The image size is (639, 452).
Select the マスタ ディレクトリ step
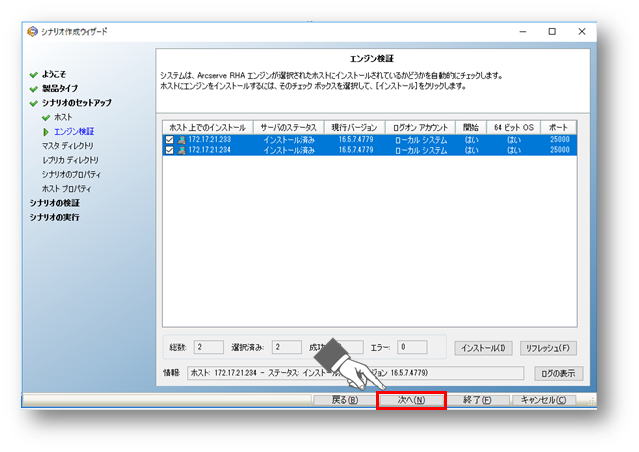coord(68,146)
